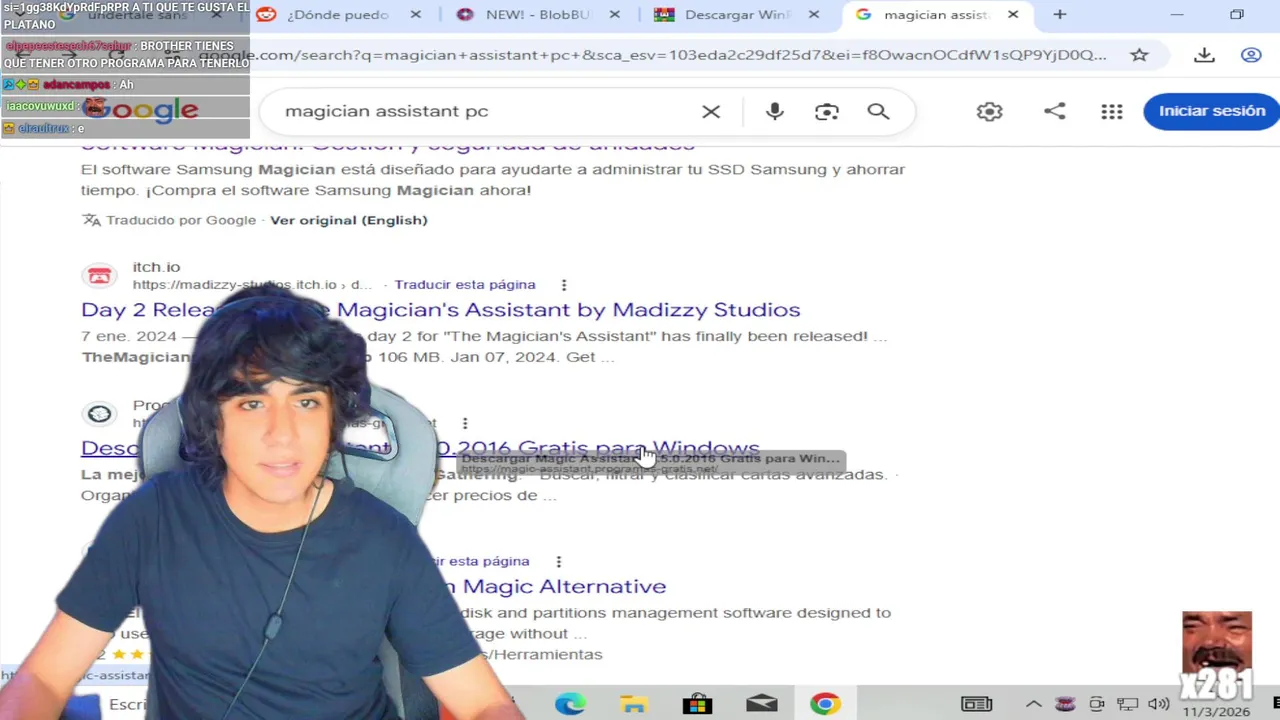Click the Meet Now camera tray icon

tap(1097, 704)
